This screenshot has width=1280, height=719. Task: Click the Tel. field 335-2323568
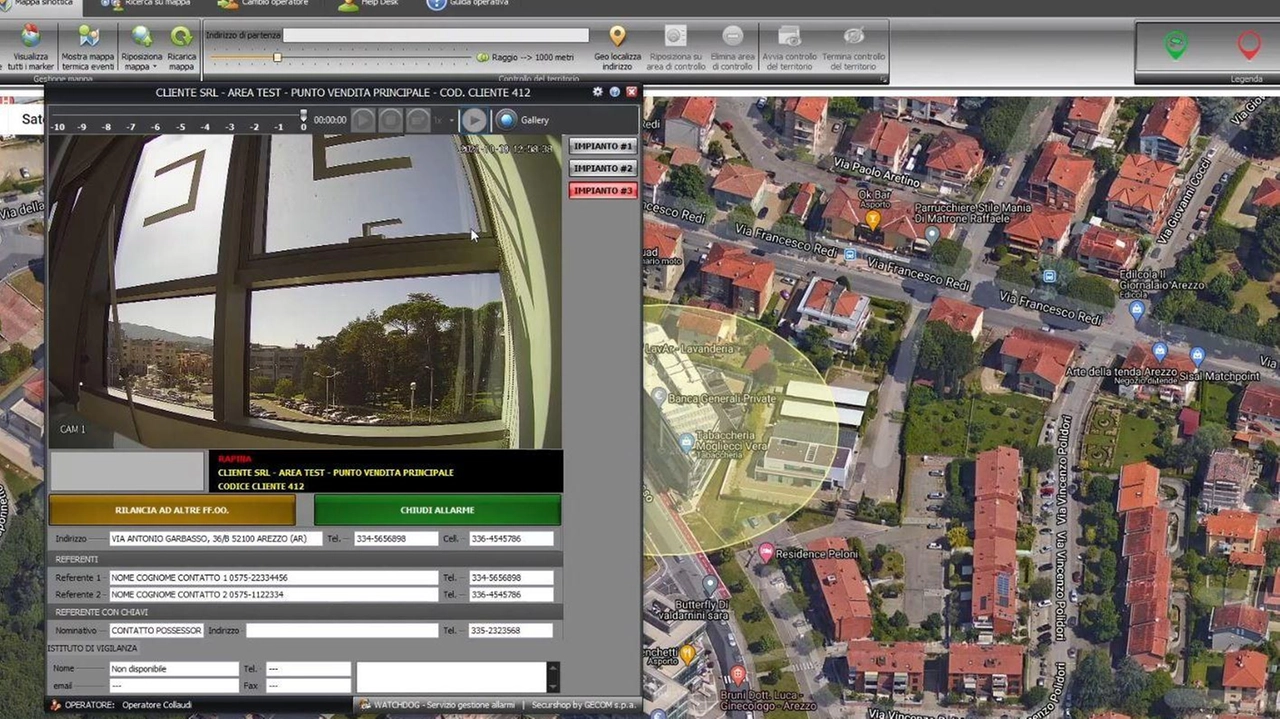(511, 630)
